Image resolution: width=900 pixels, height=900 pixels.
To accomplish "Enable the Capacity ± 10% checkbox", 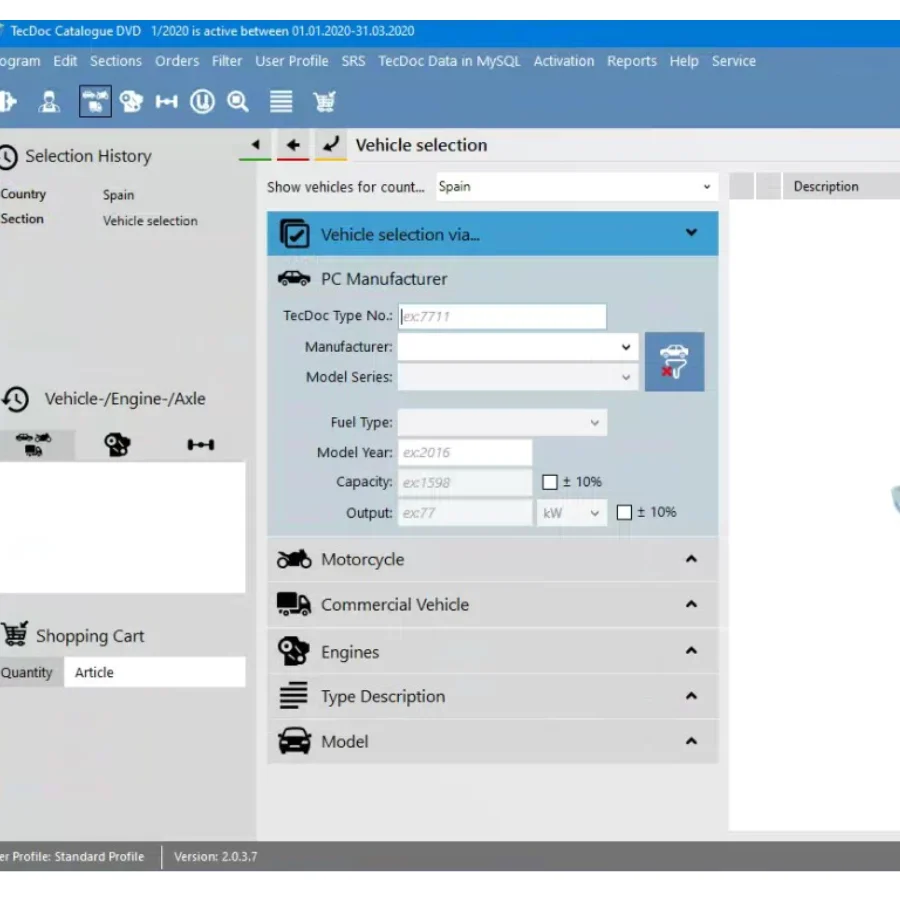I will tap(549, 482).
